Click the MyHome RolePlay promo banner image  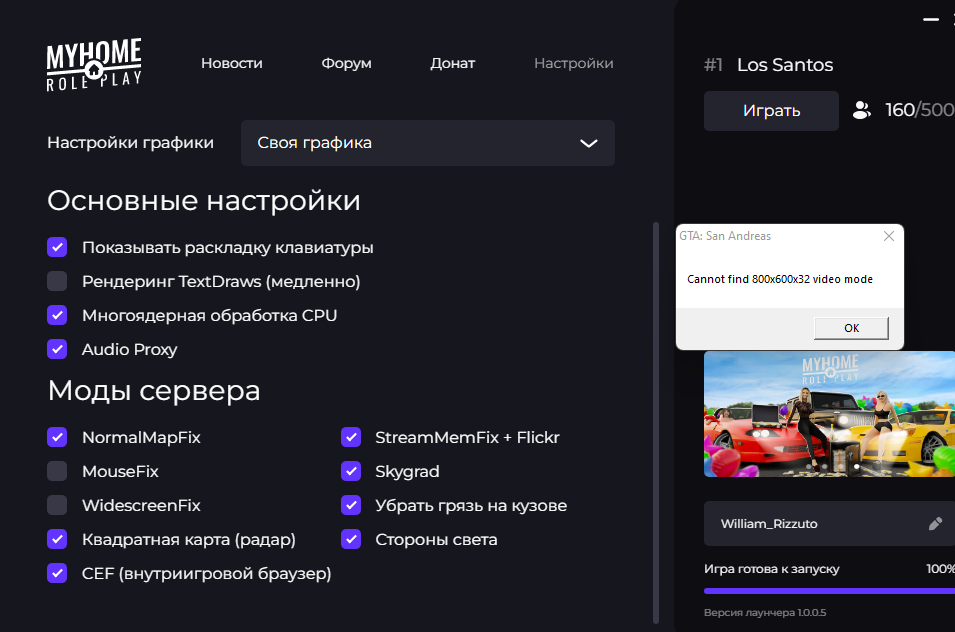tap(830, 414)
